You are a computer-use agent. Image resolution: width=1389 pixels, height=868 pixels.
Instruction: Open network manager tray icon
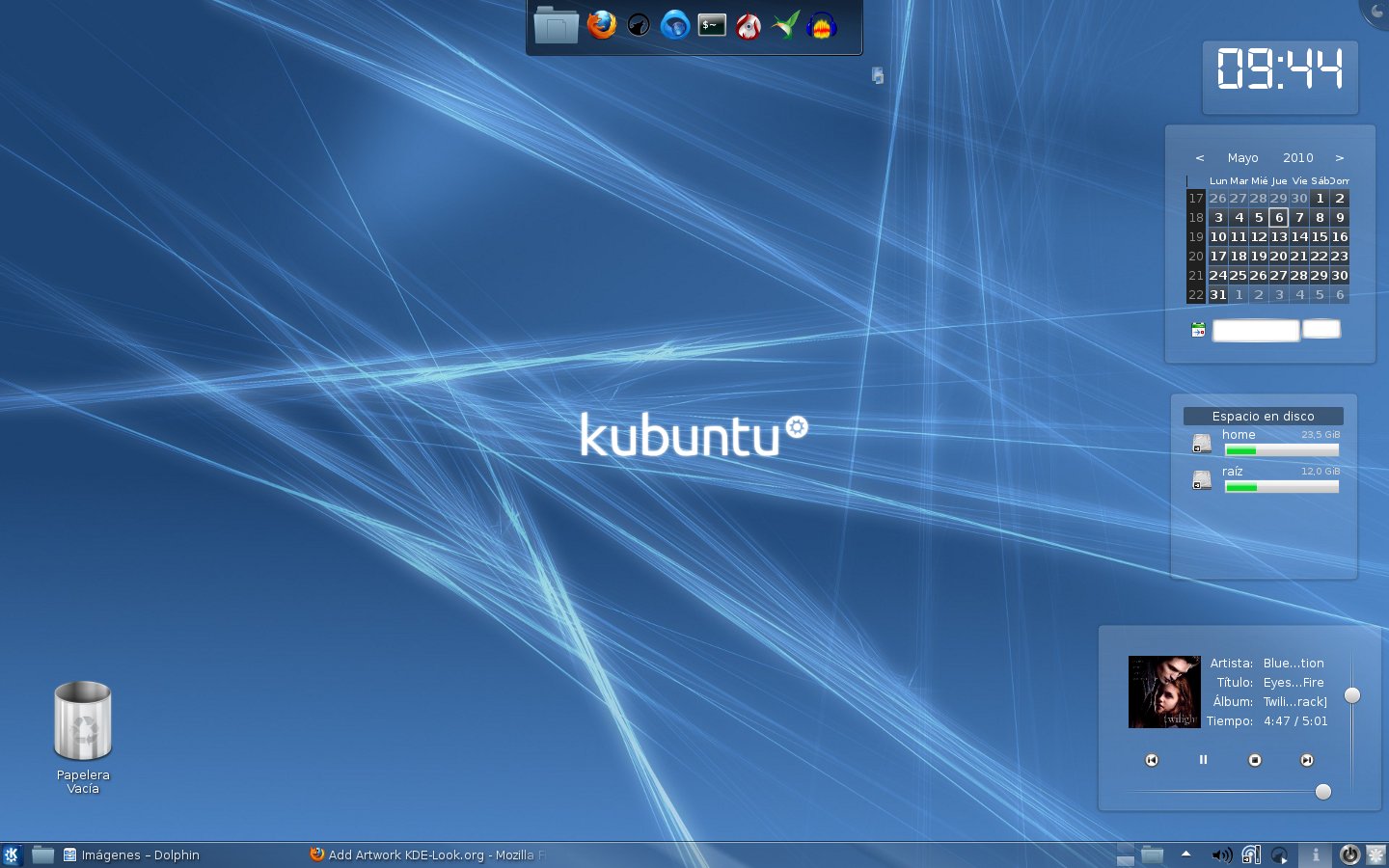click(x=1251, y=854)
